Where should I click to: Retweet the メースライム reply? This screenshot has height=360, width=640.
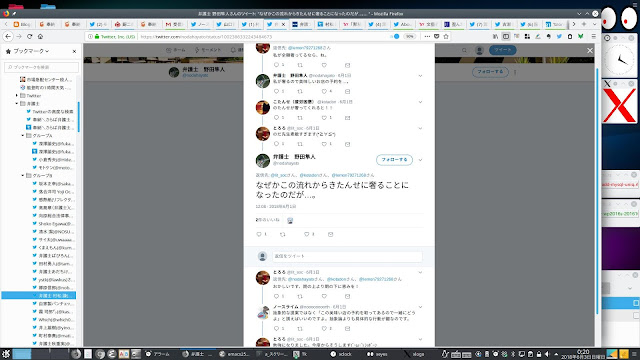[300, 328]
